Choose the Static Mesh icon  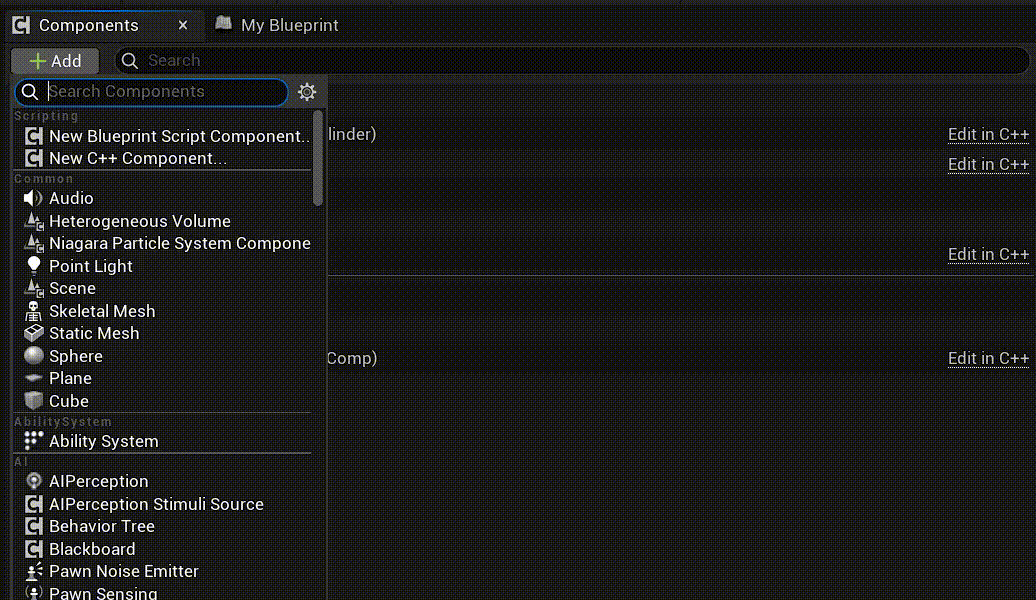point(34,333)
